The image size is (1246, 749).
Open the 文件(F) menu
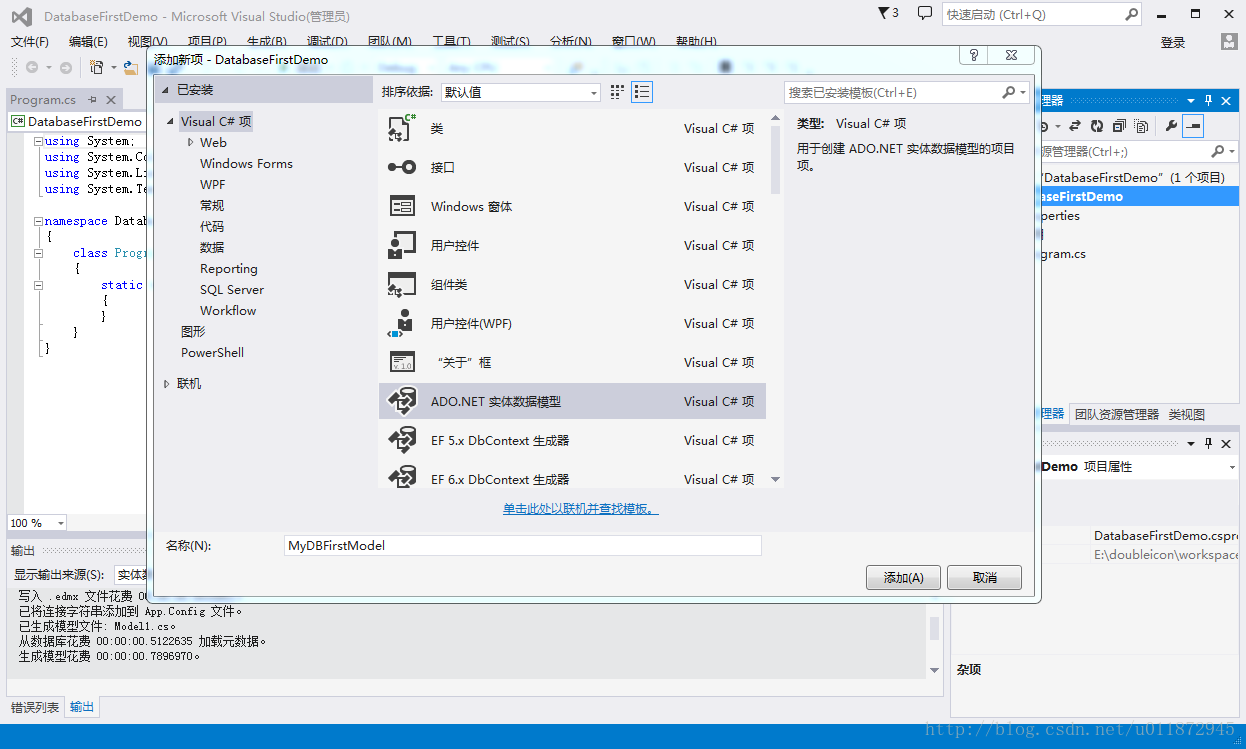(30, 42)
